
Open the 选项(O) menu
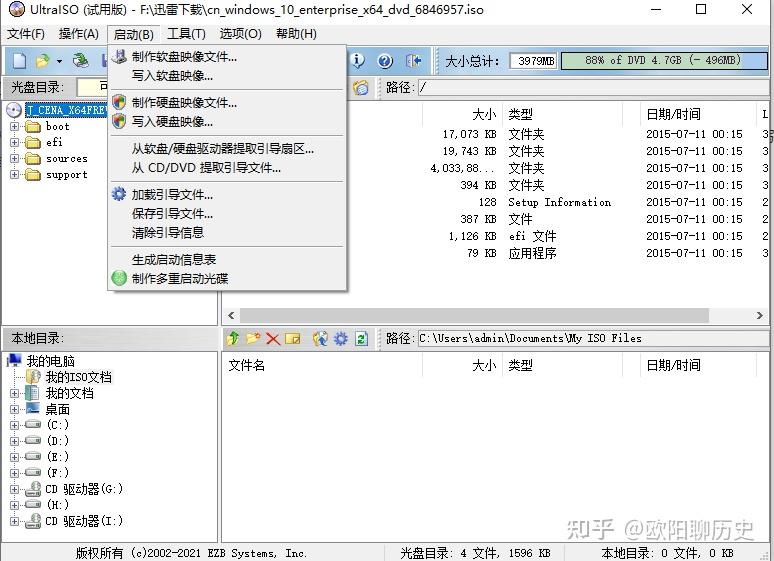pos(240,34)
